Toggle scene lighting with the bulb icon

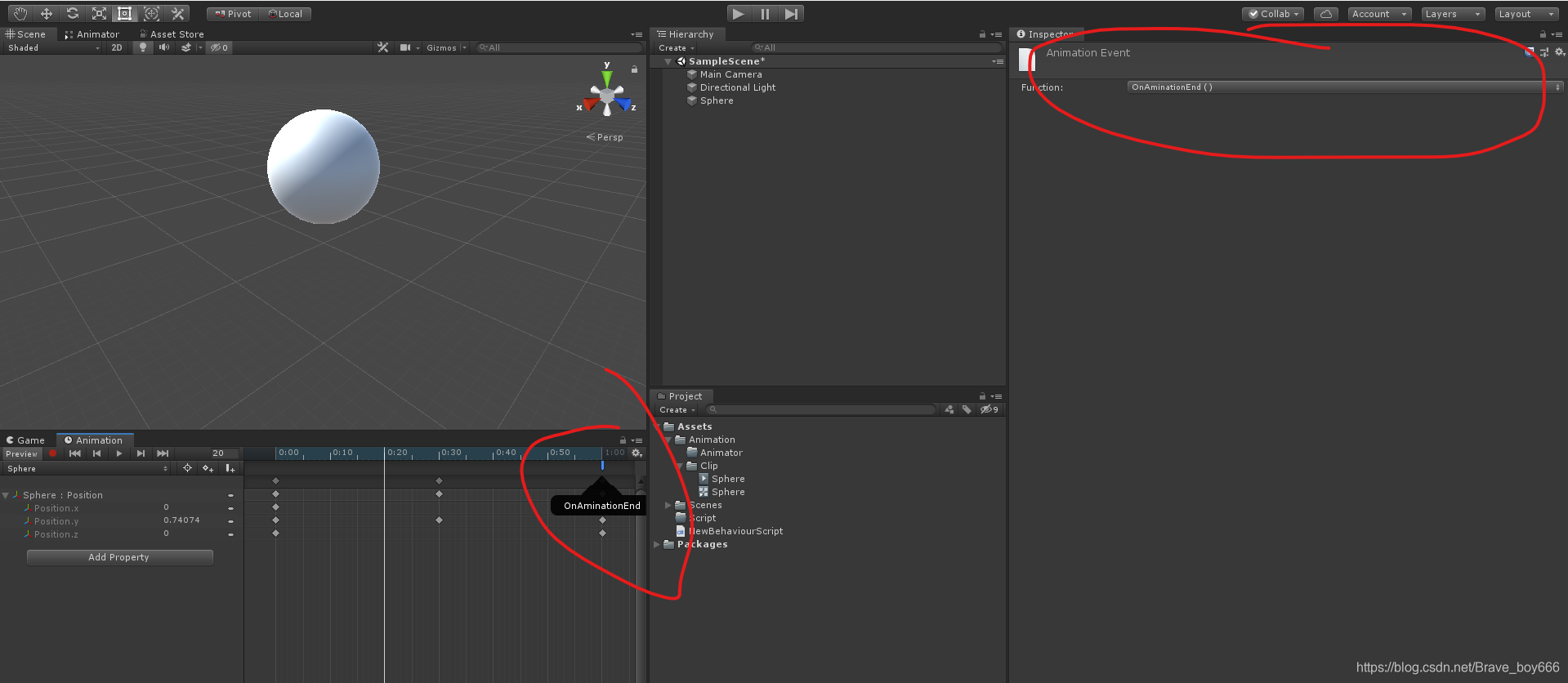coord(143,48)
